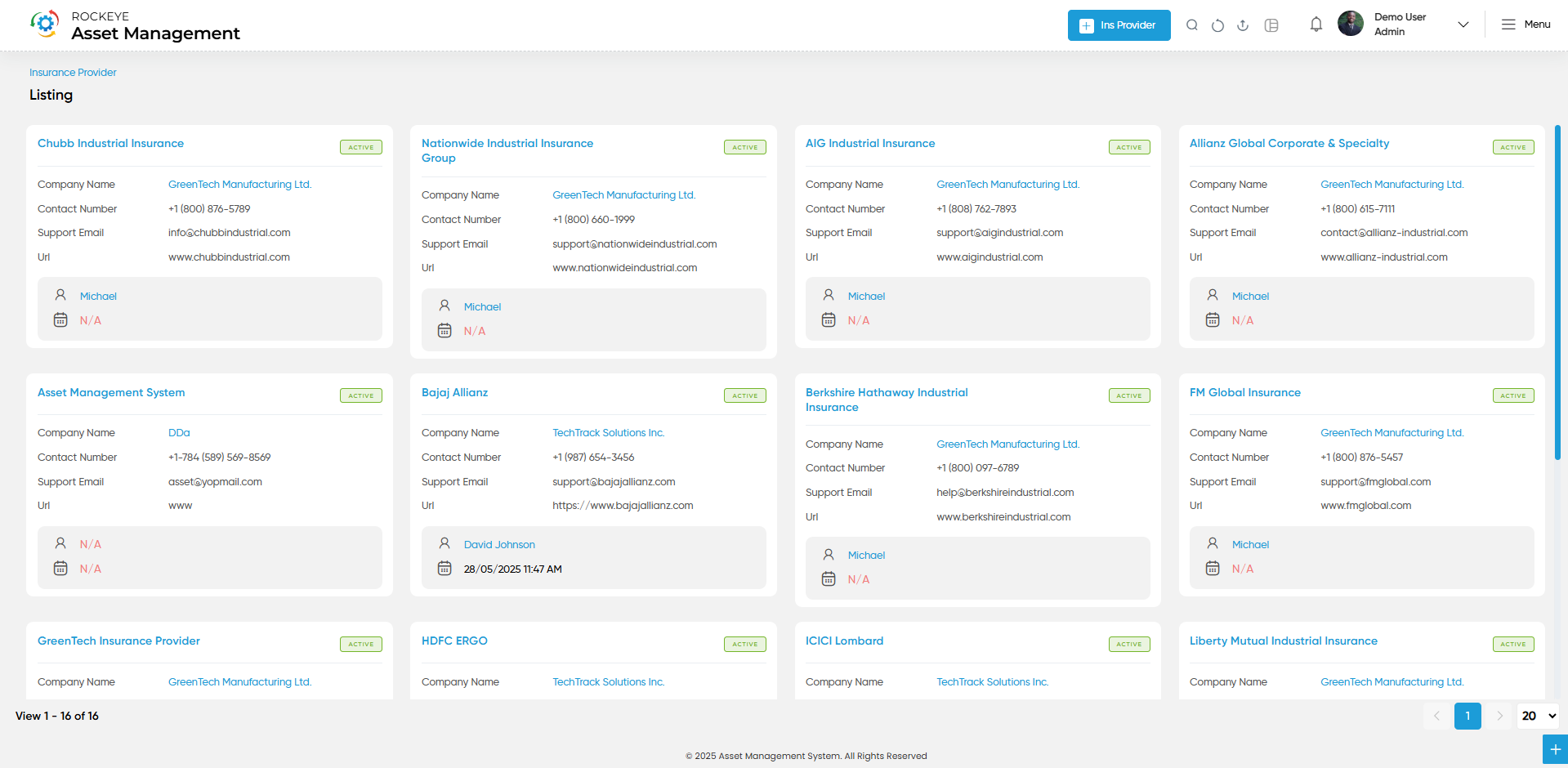The height and width of the screenshot is (768, 1568).
Task: Go to next page arrow
Action: [x=1499, y=716]
